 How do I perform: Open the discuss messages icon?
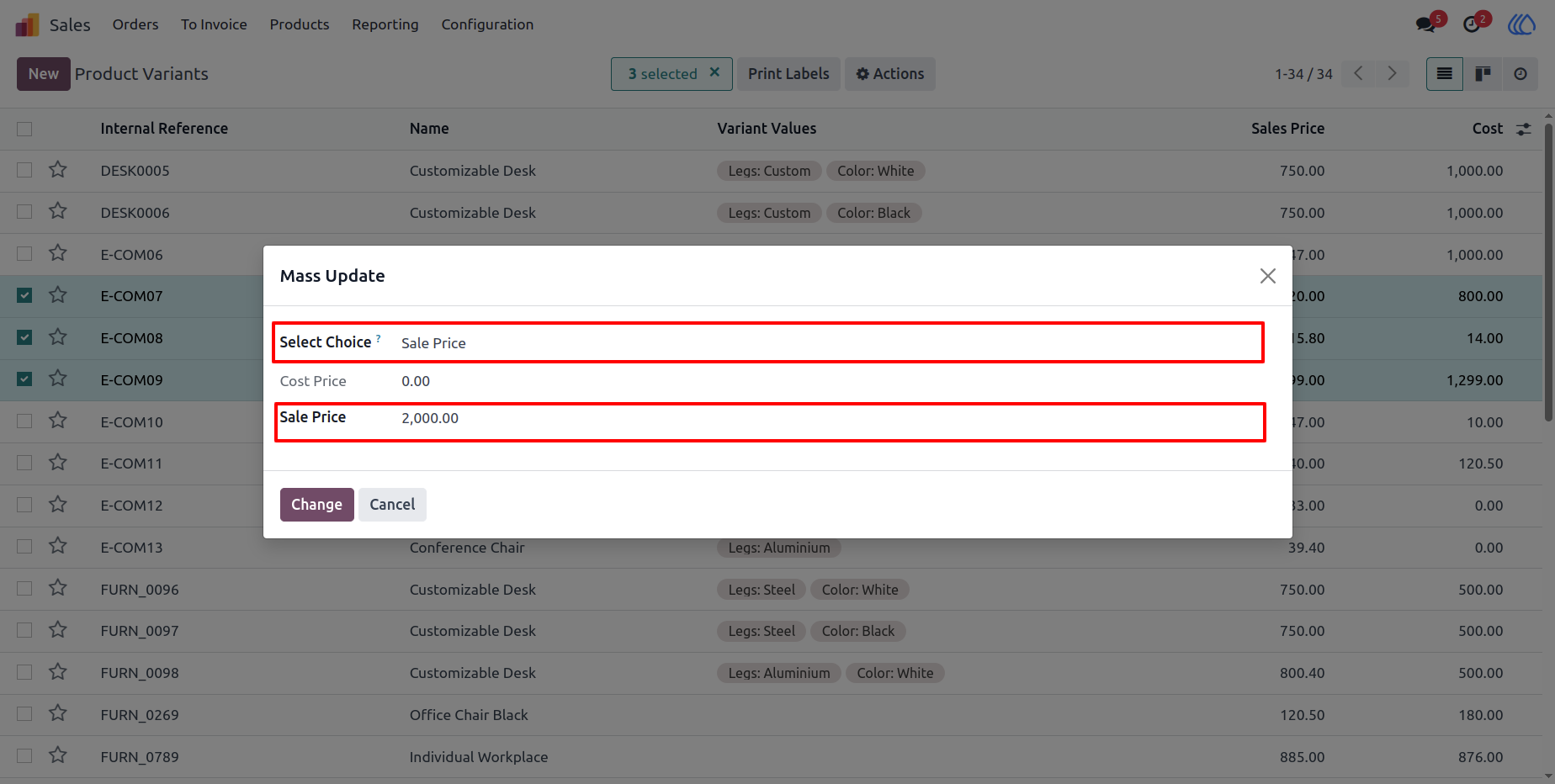tap(1426, 24)
